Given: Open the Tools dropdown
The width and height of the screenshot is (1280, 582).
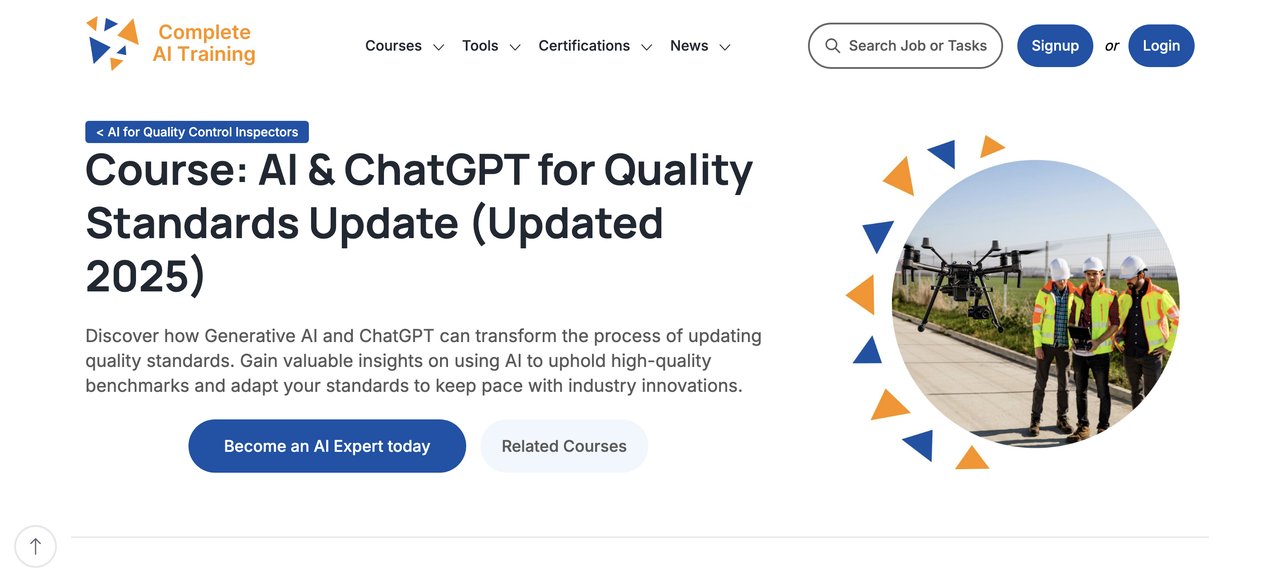Looking at the screenshot, I should tap(515, 46).
